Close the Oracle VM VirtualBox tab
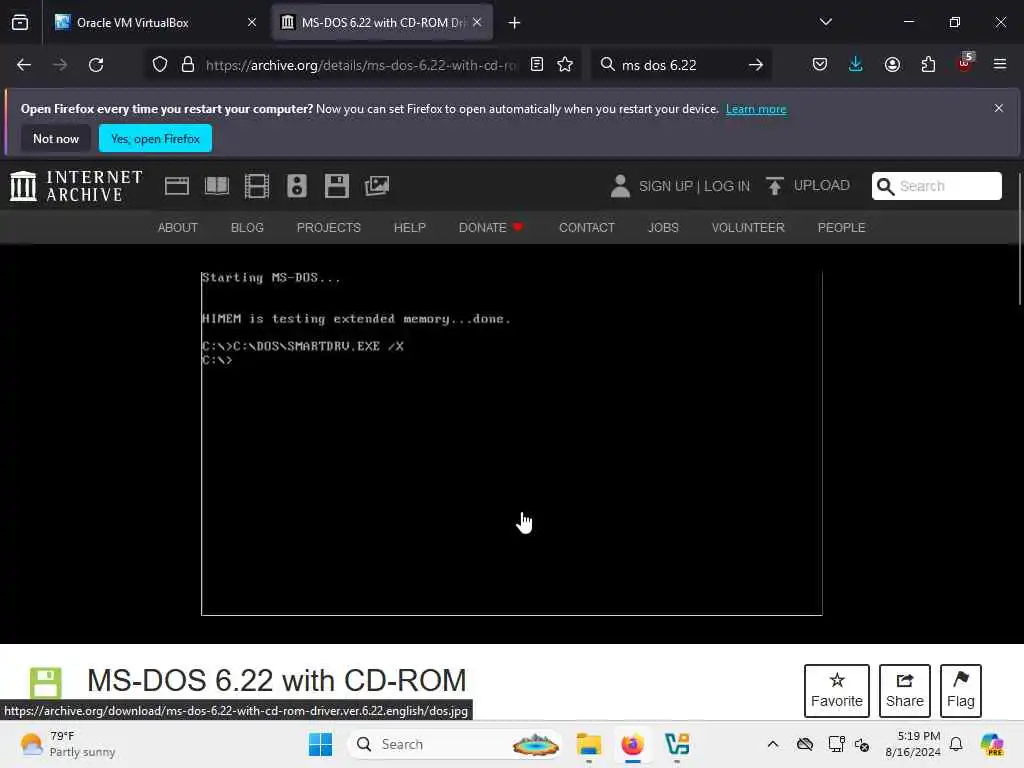 [251, 23]
